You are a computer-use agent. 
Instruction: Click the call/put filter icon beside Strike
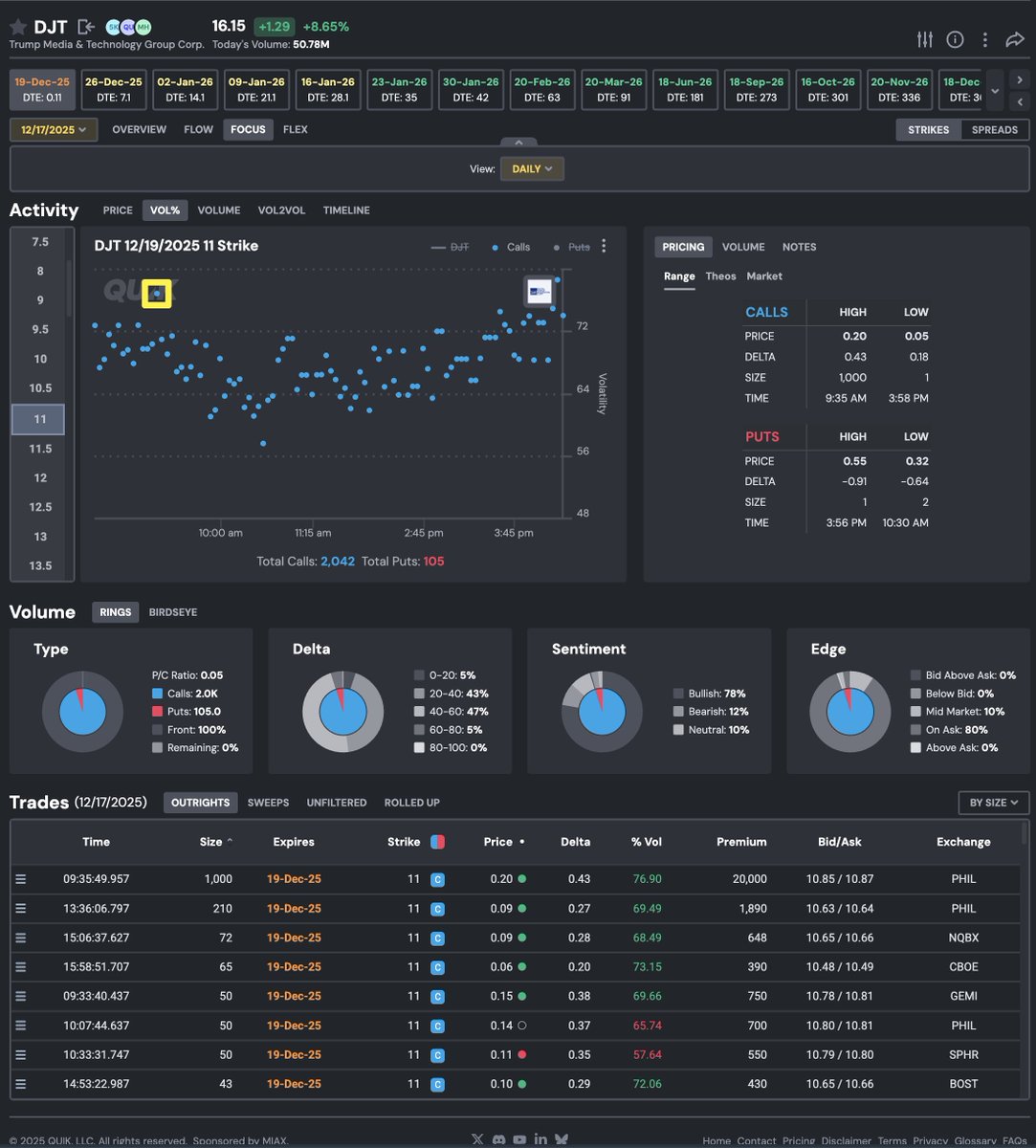(437, 842)
